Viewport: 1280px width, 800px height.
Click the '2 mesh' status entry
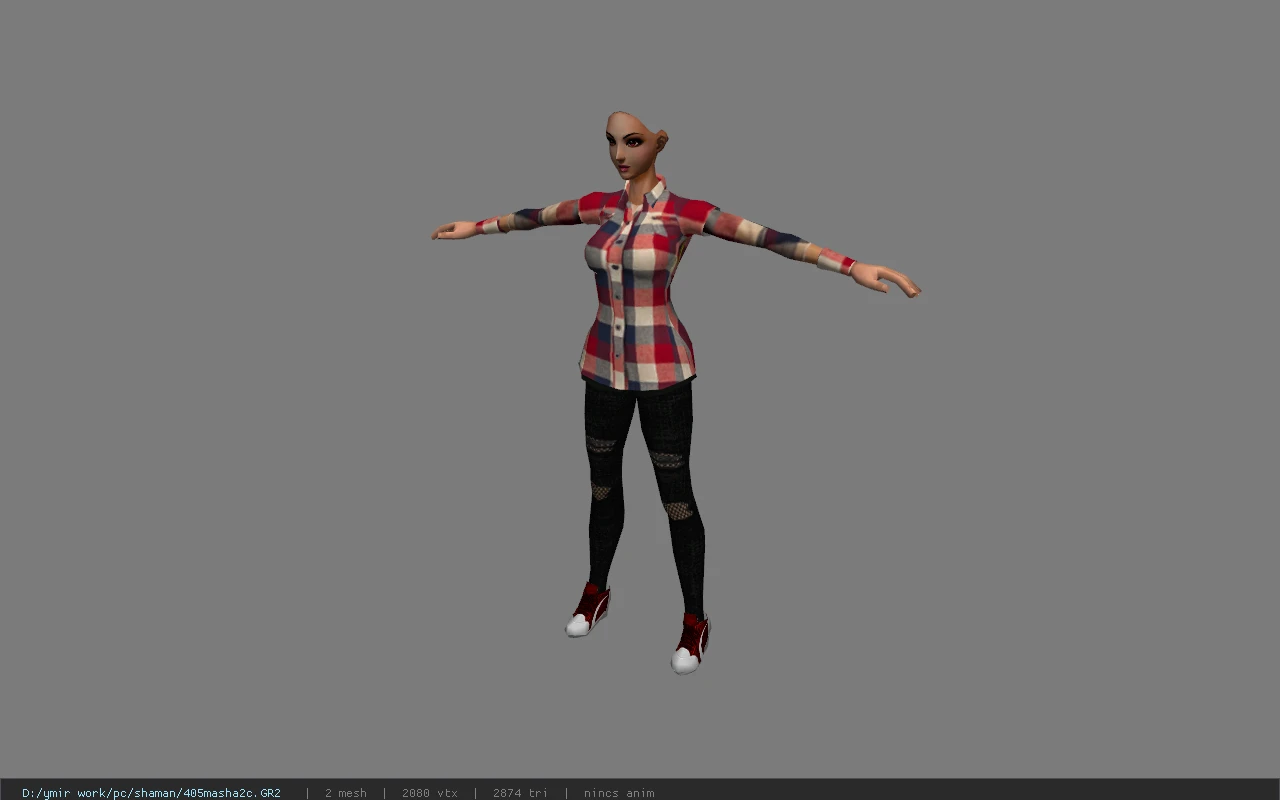(x=345, y=793)
